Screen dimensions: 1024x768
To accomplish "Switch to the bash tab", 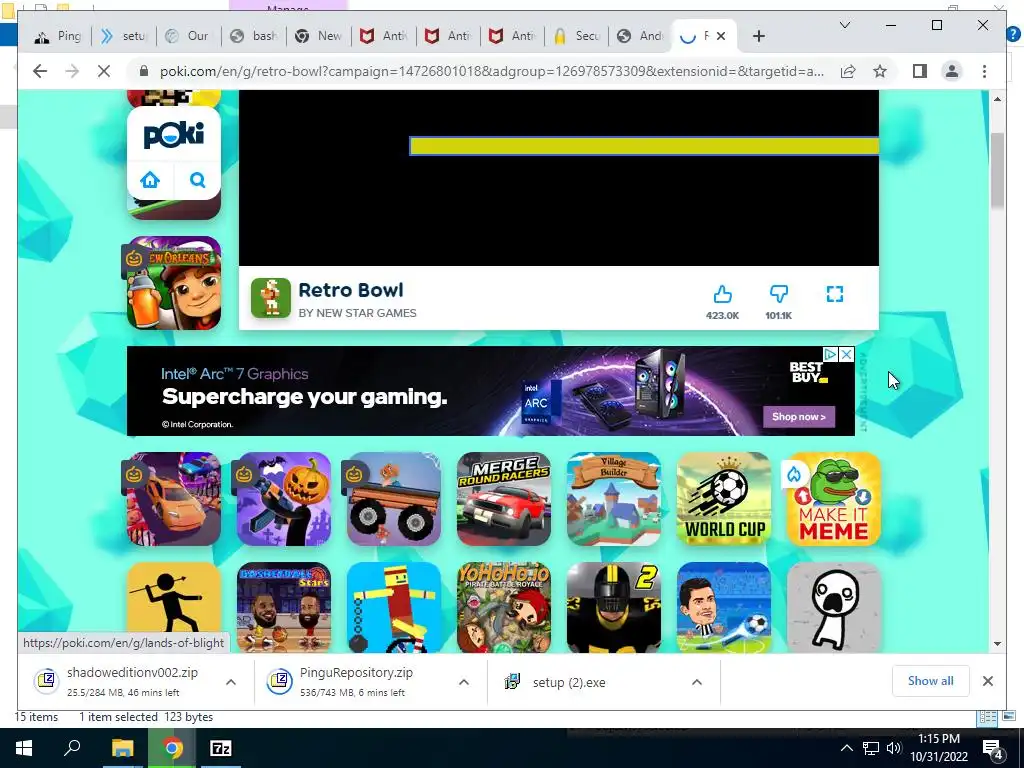I will (x=253, y=36).
